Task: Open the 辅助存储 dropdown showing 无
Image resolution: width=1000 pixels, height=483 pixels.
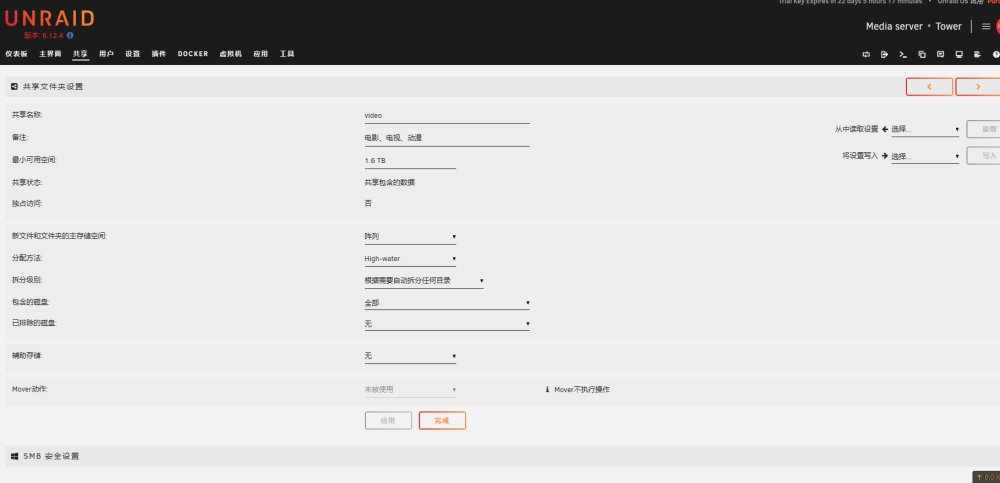Action: click(x=410, y=356)
